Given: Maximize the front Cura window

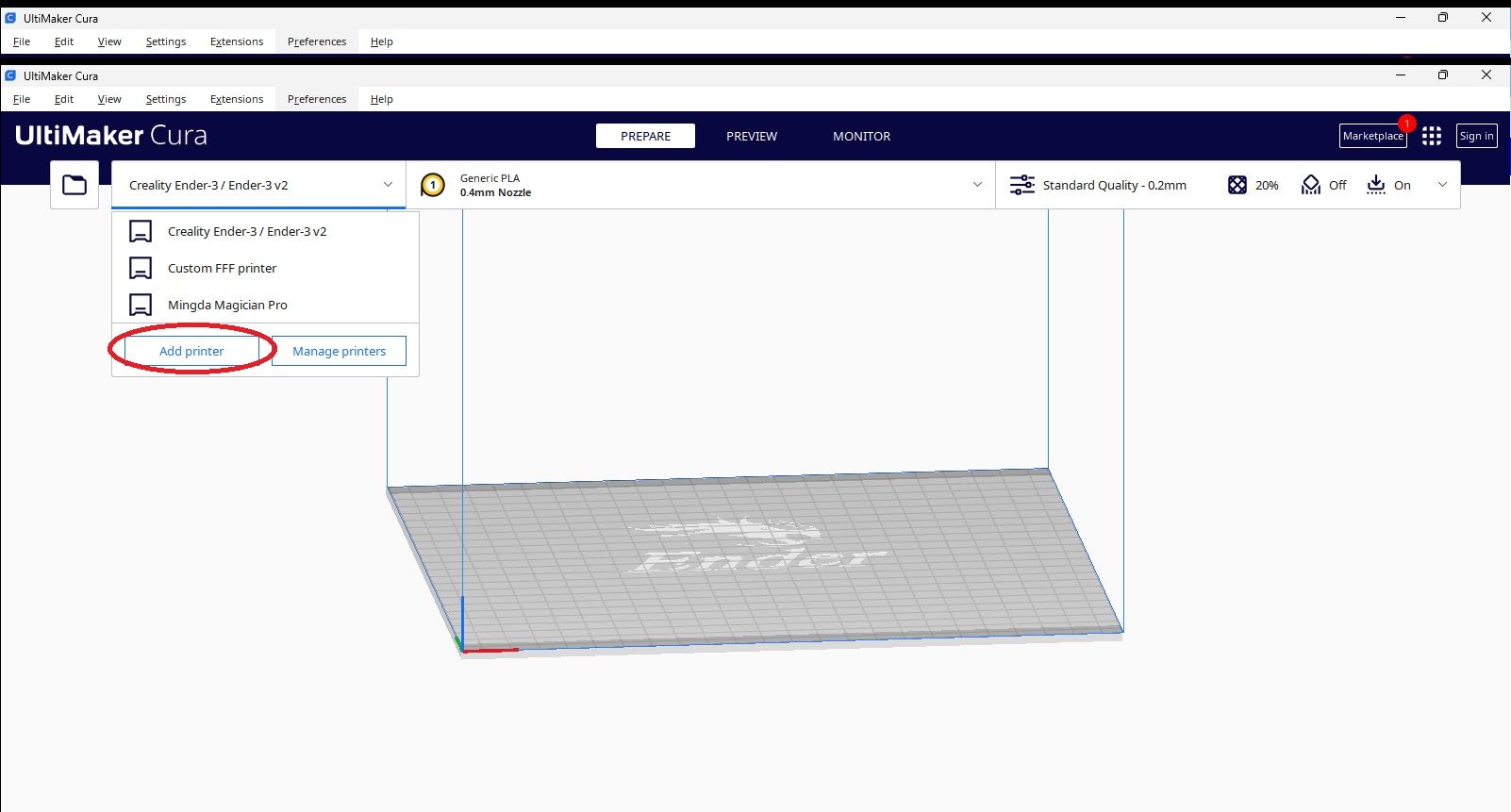Looking at the screenshot, I should click(1443, 75).
